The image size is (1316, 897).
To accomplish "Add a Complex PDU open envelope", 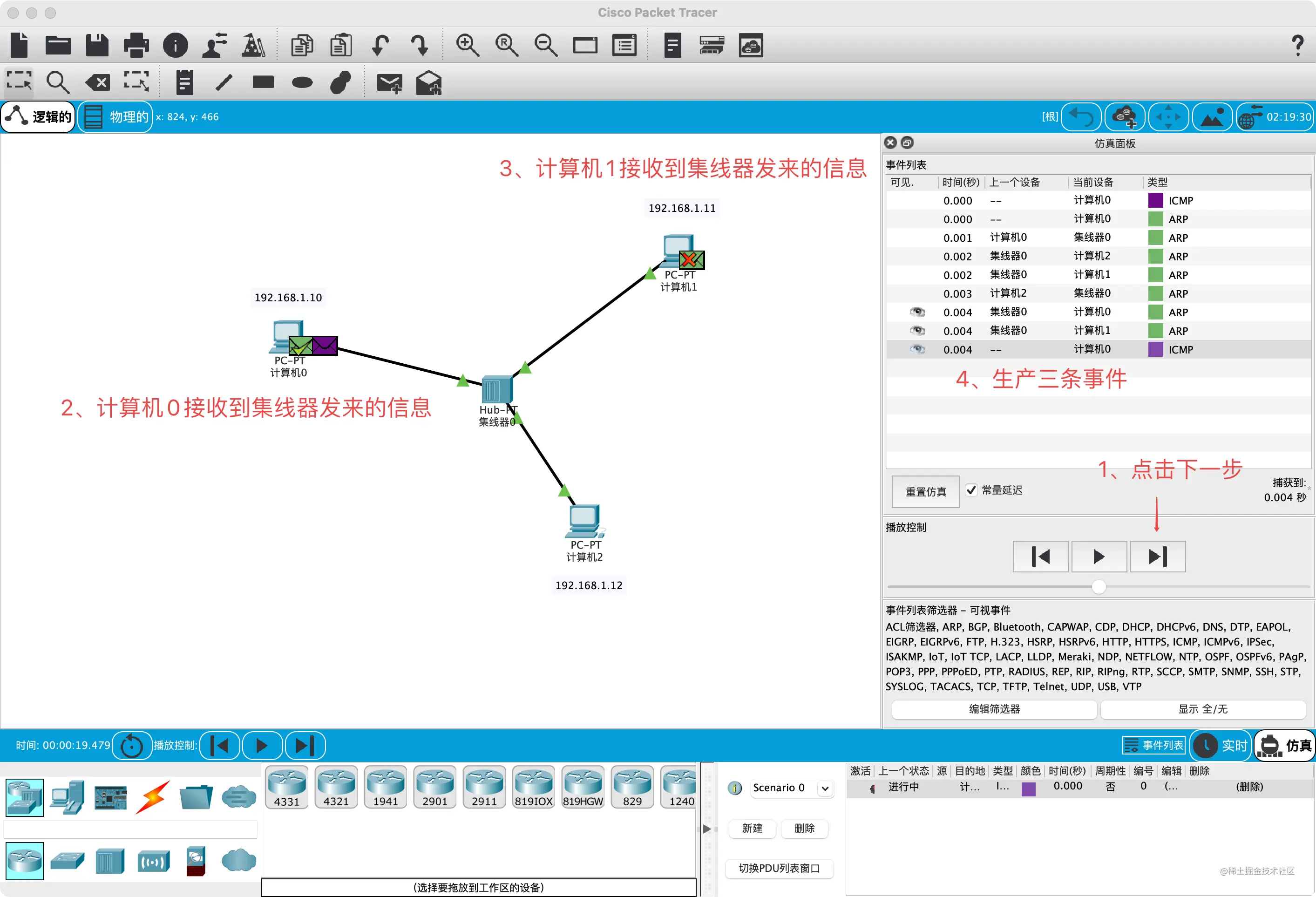I will click(429, 83).
